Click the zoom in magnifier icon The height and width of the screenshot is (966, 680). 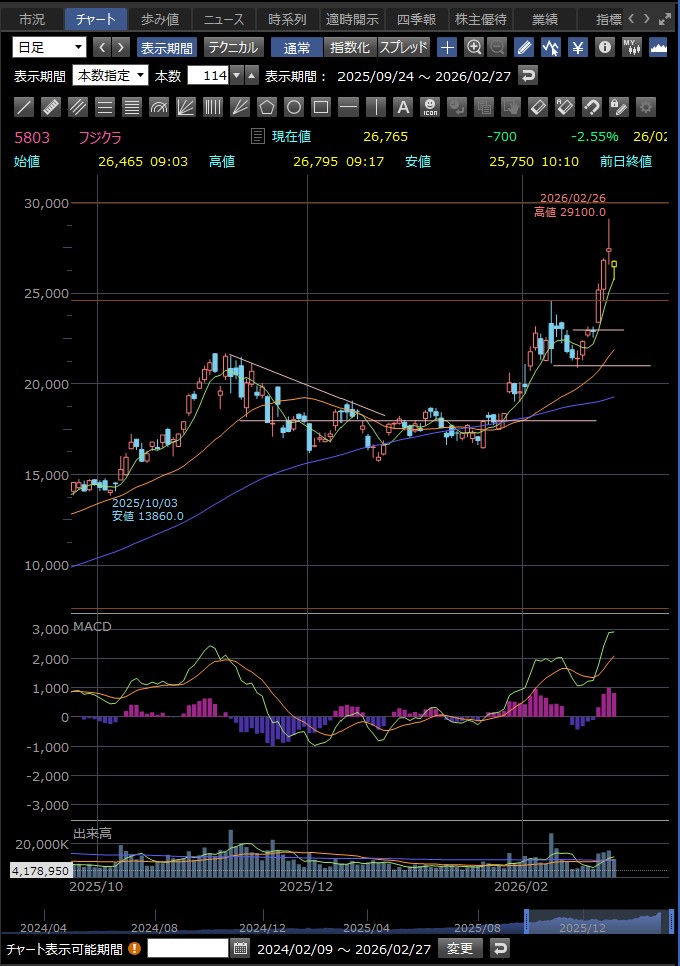(x=474, y=47)
